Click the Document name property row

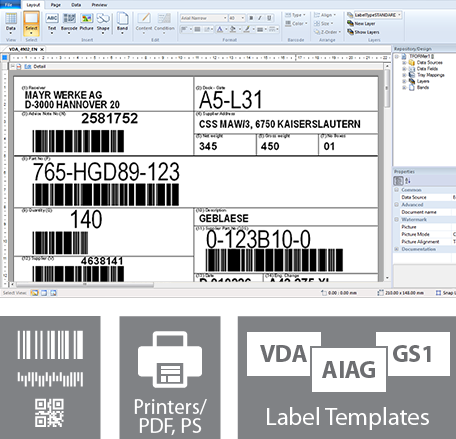click(424, 212)
